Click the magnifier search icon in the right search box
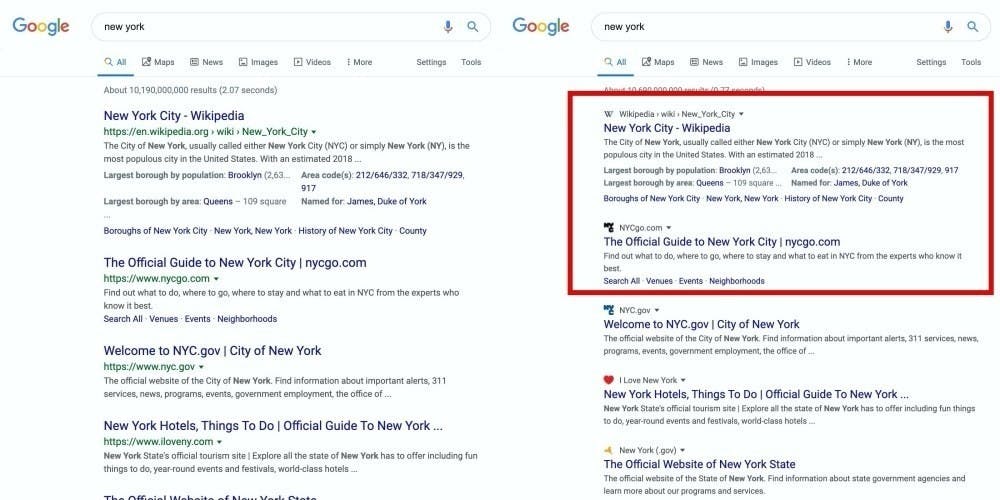 973,27
